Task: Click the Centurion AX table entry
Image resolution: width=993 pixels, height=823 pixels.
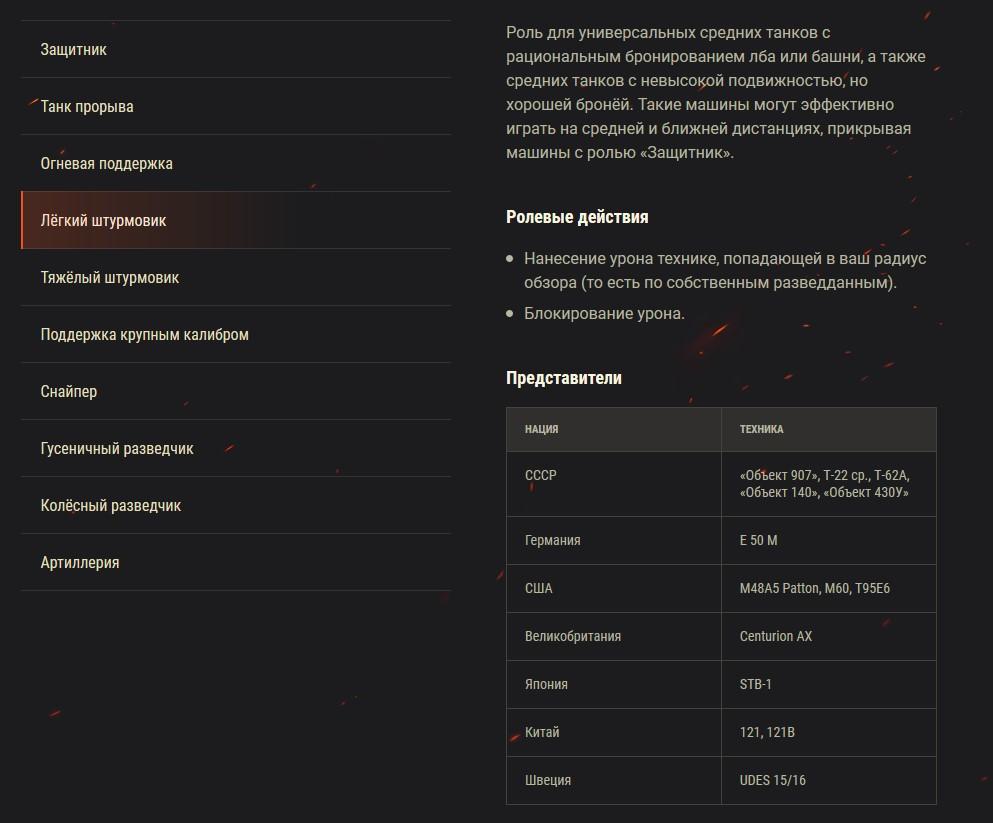Action: point(775,636)
